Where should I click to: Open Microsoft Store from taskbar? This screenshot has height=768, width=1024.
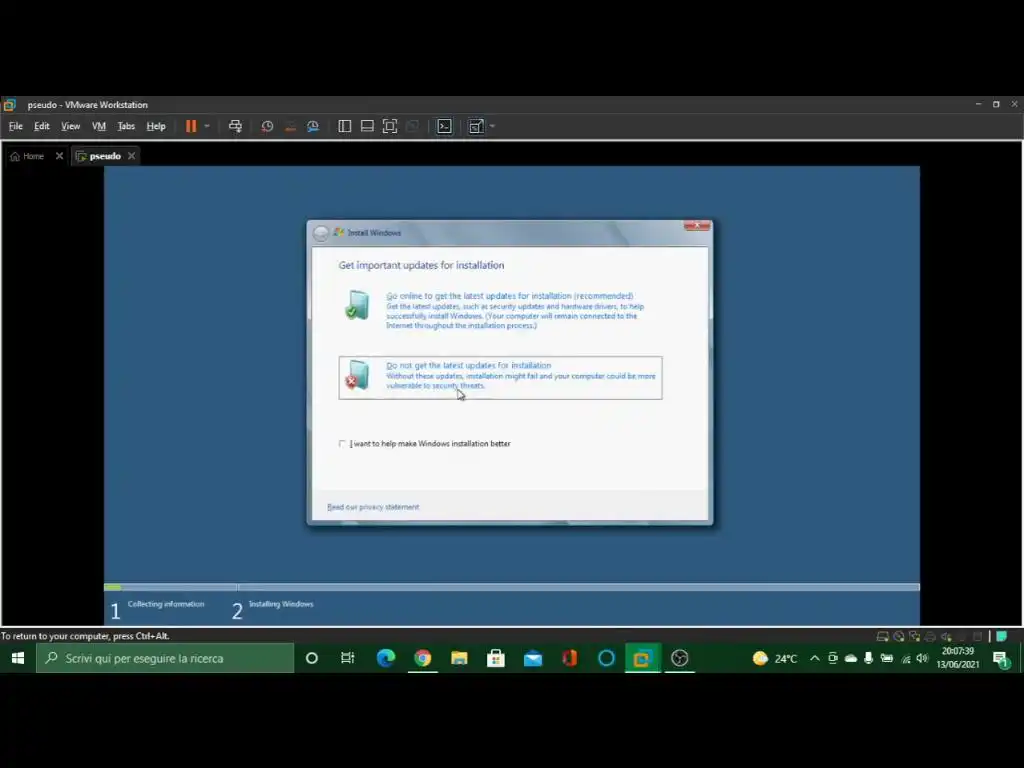point(496,658)
